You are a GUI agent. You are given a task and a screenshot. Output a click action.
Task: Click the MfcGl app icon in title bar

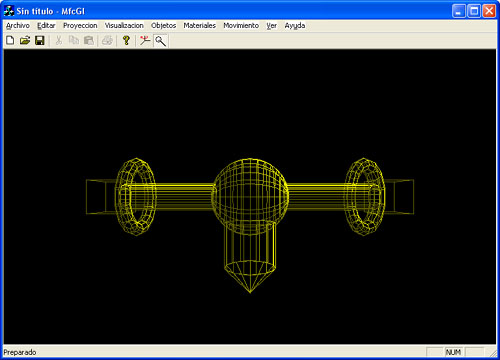[x=9, y=11]
